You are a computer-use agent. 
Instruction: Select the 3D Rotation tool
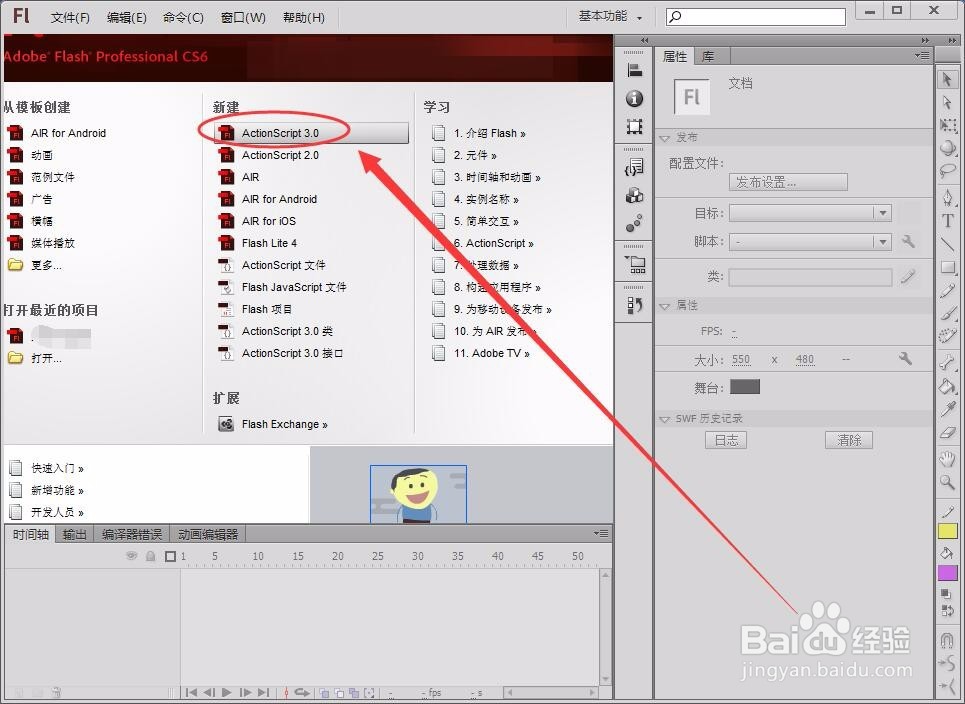point(948,148)
